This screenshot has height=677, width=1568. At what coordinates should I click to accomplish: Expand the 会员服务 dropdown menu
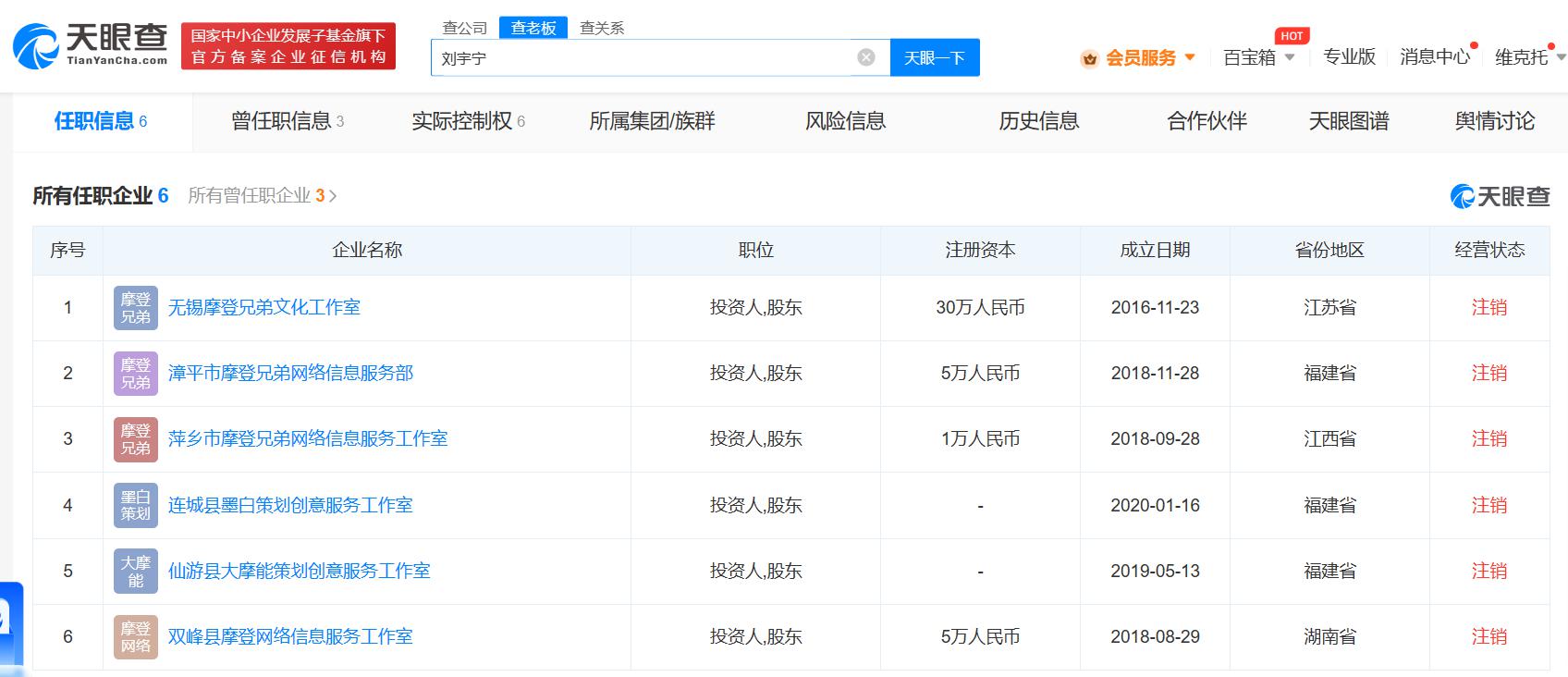pyautogui.click(x=1189, y=57)
